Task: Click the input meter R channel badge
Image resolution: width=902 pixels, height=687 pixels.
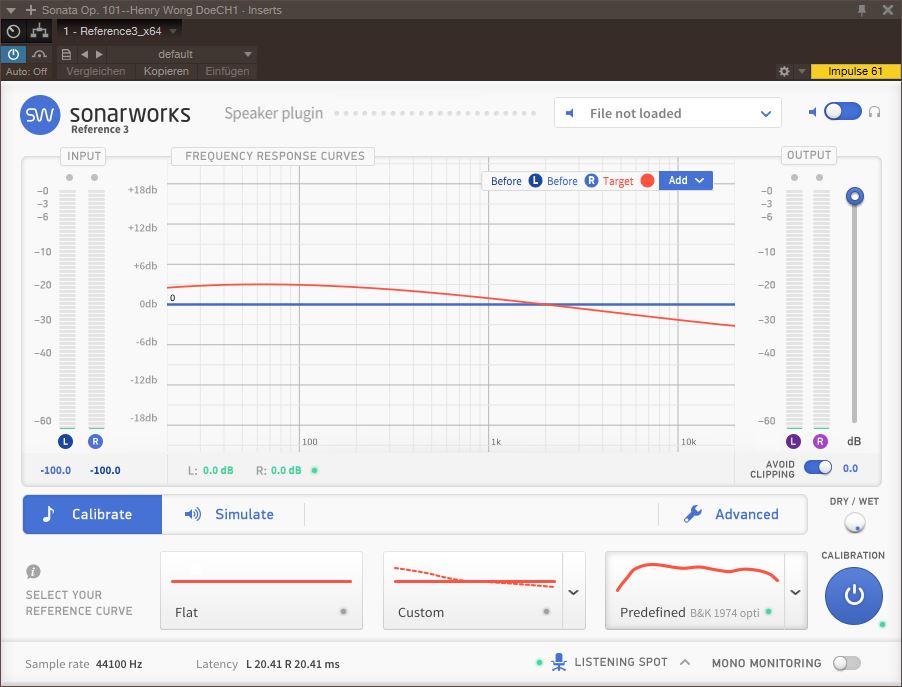Action: point(95,441)
